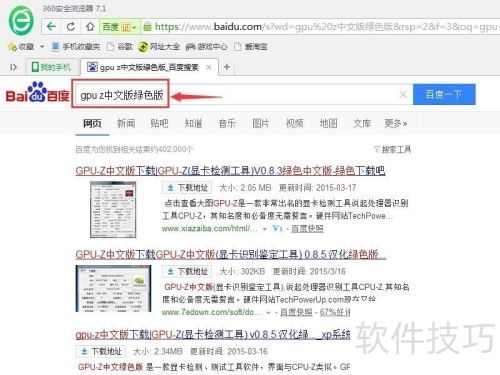Viewport: 500px width, 375px height.
Task: Click the second result screenshot thumbnail
Action: 113,289
